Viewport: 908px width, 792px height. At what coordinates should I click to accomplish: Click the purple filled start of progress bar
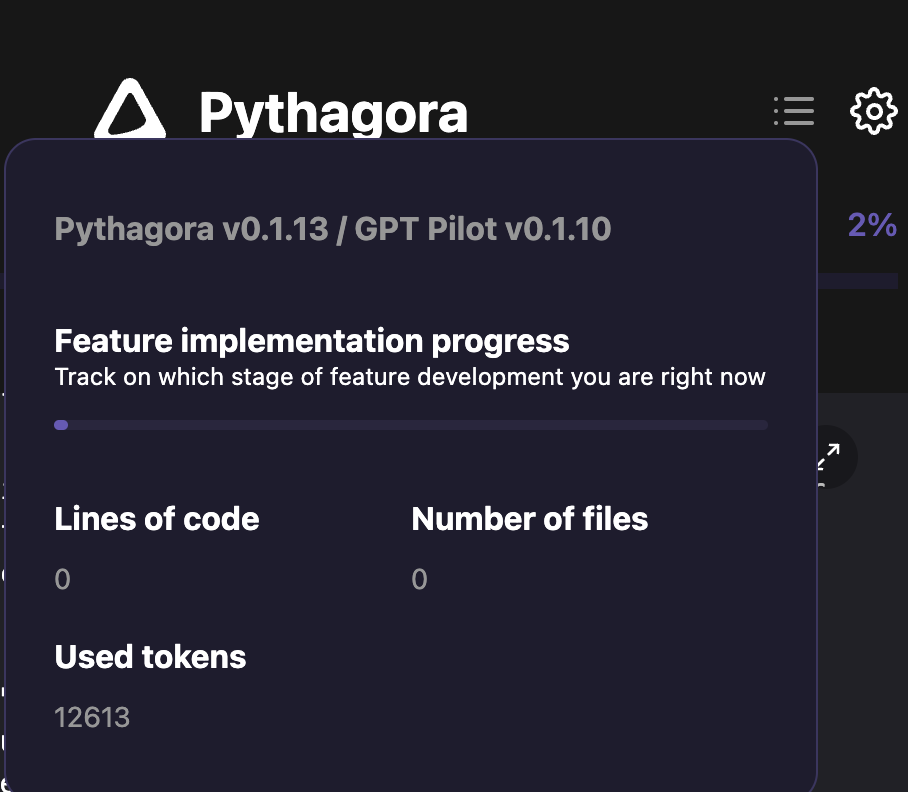point(61,425)
